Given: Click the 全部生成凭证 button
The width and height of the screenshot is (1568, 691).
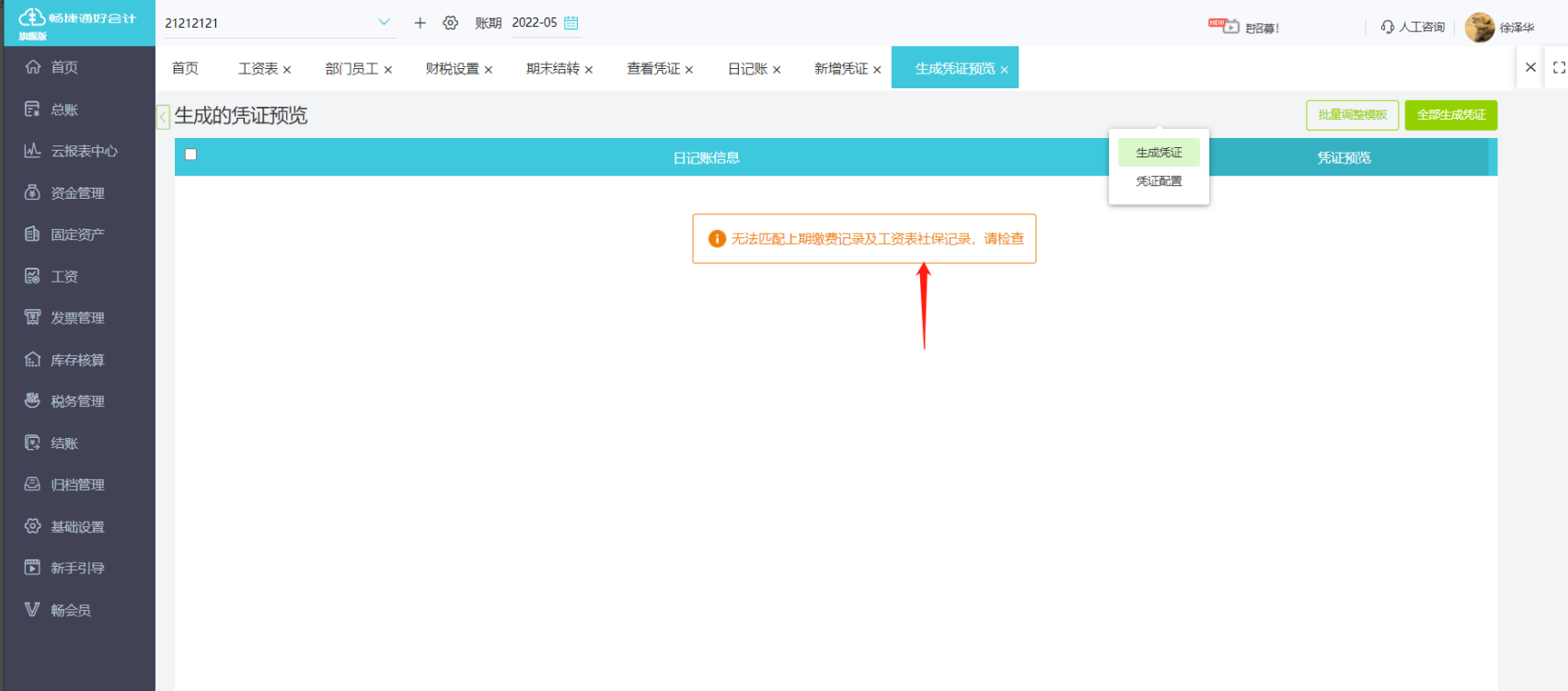Looking at the screenshot, I should (x=1451, y=115).
